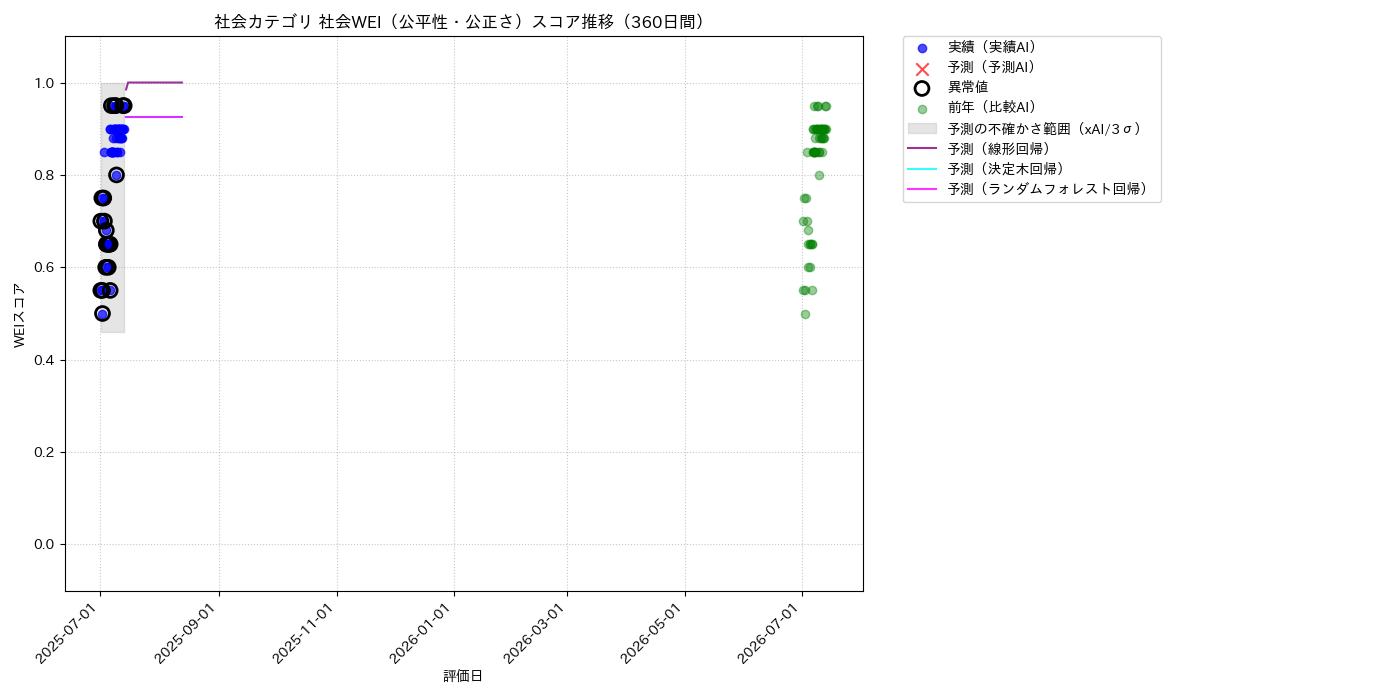Click the y-axis tick 1.0
The image size is (1400, 700).
(46, 83)
